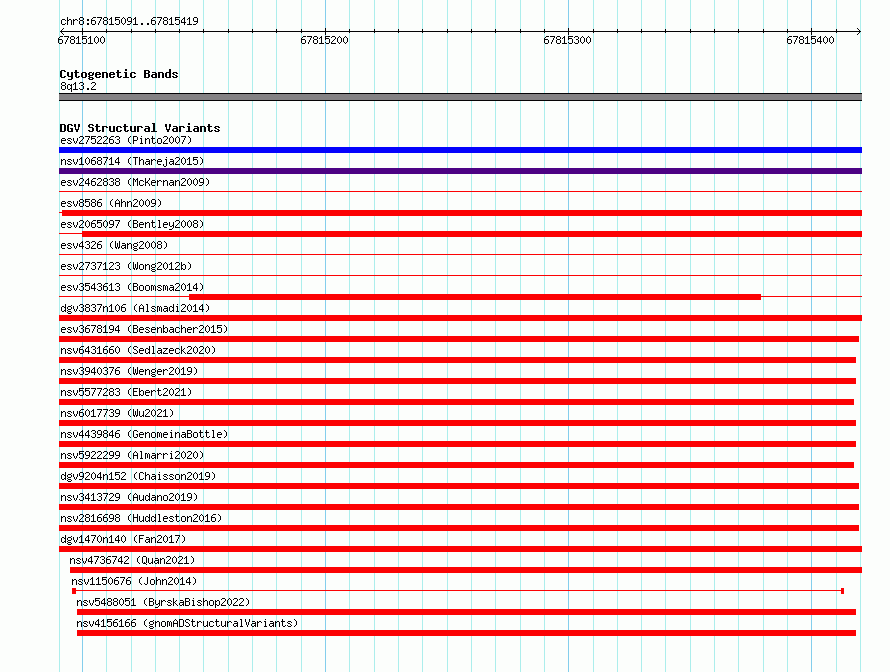Viewport: 890px width, 672px height.
Task: Click the thin nsv1150676 John2014 line
Action: [458, 591]
